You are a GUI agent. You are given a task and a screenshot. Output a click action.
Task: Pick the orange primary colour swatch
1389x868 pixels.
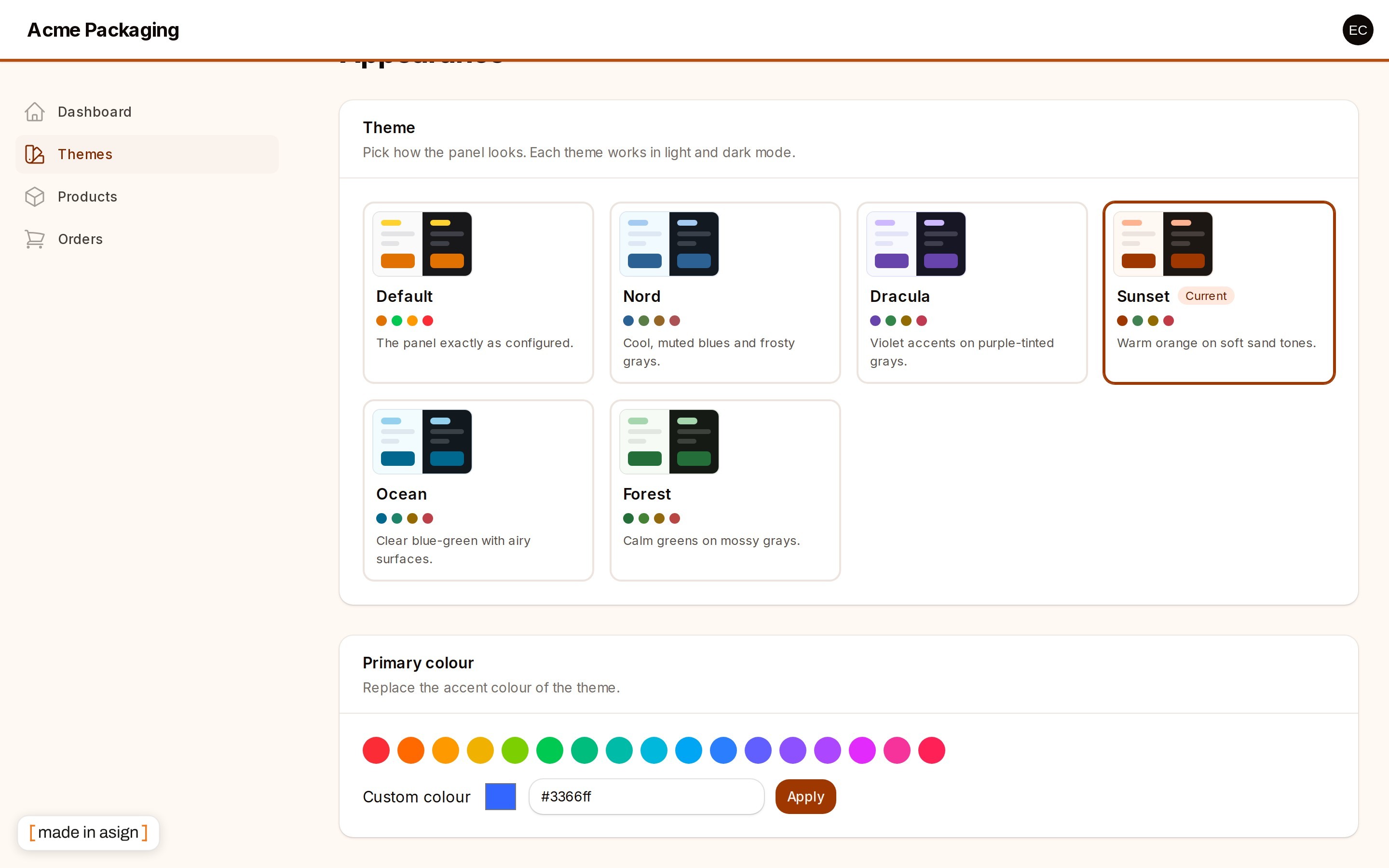(411, 750)
